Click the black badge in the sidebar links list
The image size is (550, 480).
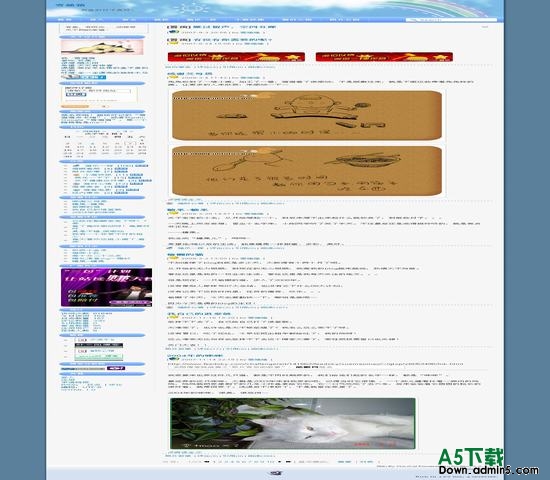point(99,345)
